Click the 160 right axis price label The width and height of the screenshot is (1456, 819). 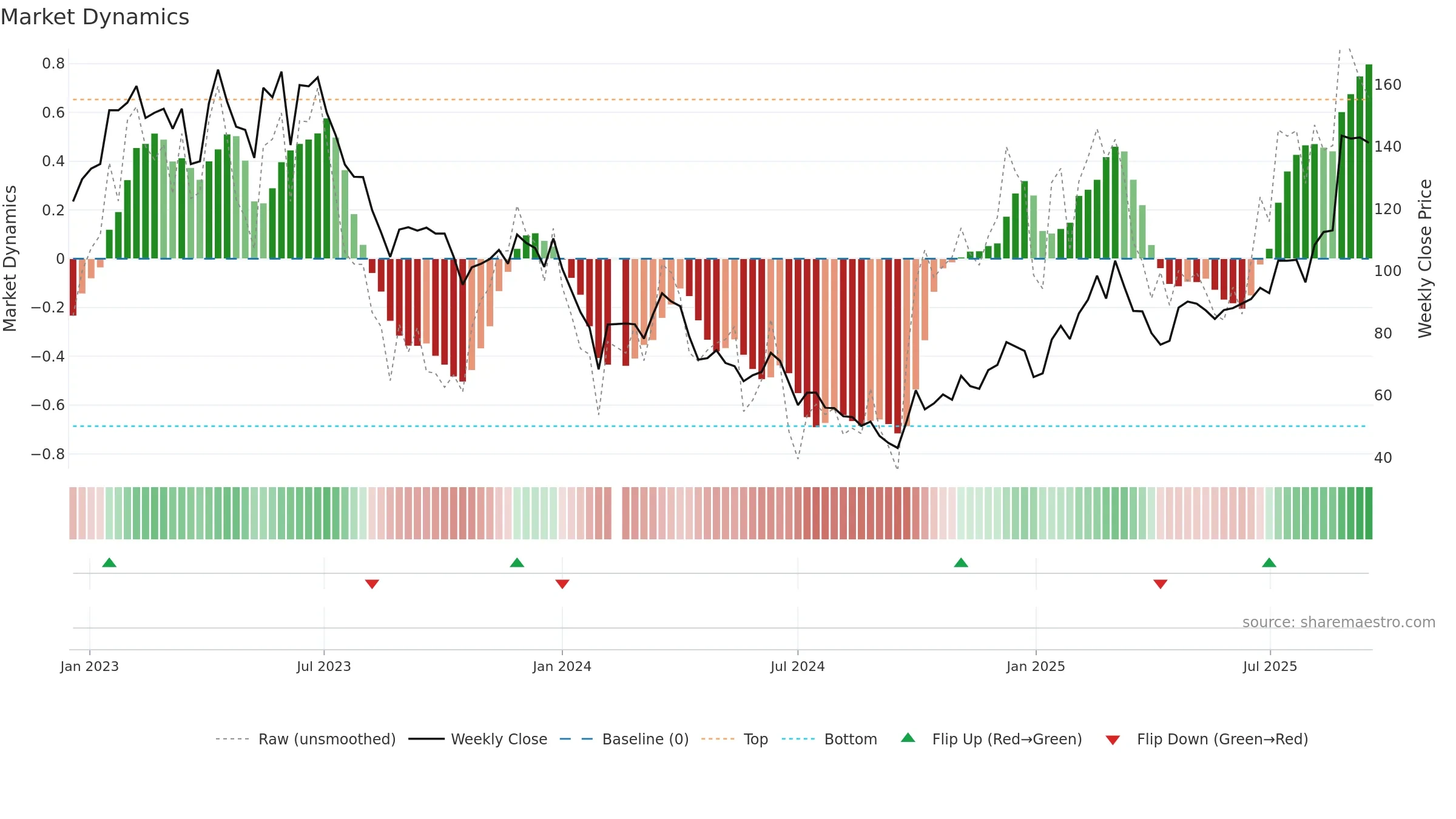coord(1388,84)
